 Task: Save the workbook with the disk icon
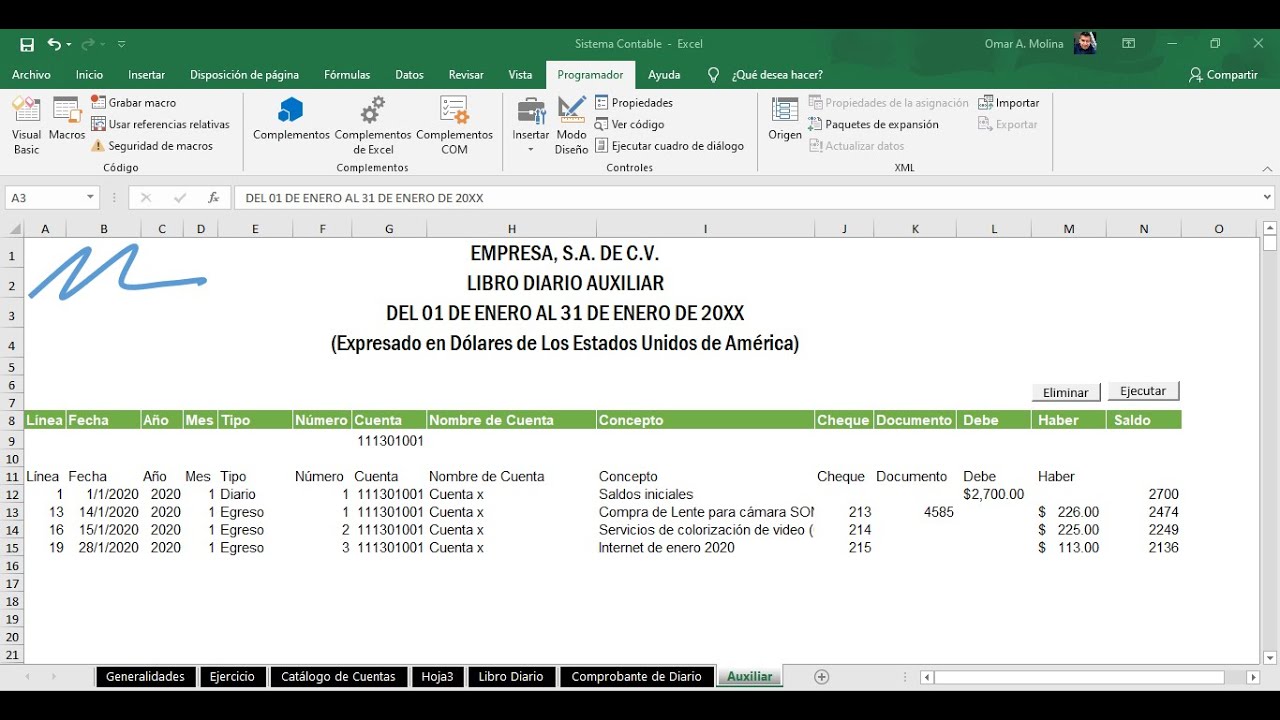[27, 44]
